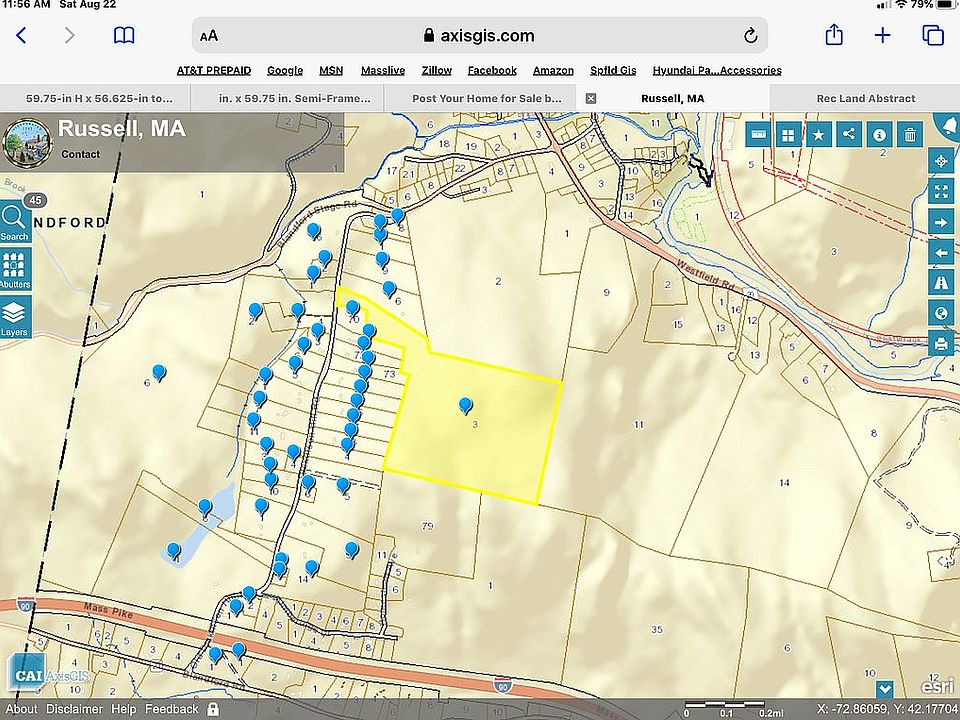Viewport: 960px width, 720px height.
Task: Reload the axisgis.com page
Action: click(751, 36)
